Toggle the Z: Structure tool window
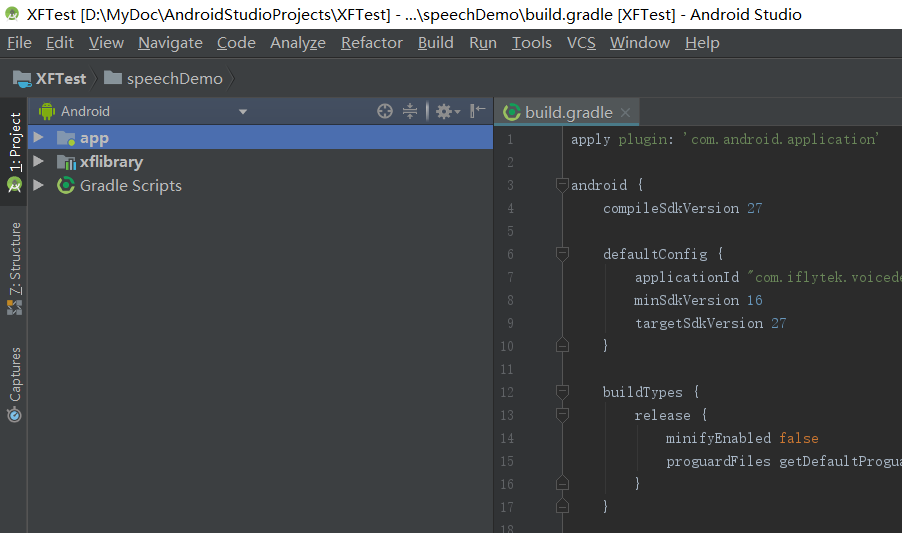902x533 pixels. click(14, 269)
